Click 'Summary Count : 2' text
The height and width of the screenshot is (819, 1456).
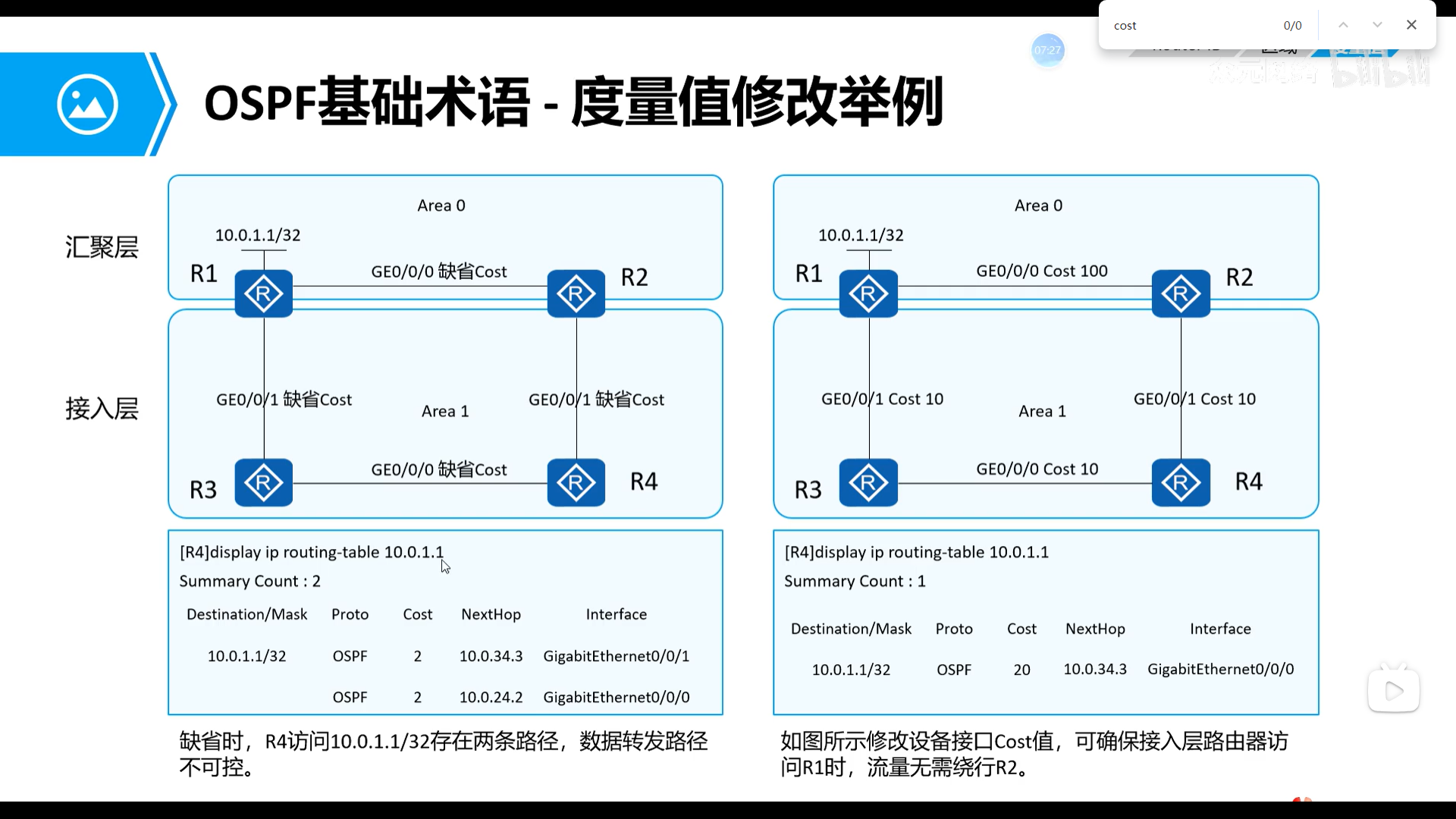(249, 581)
